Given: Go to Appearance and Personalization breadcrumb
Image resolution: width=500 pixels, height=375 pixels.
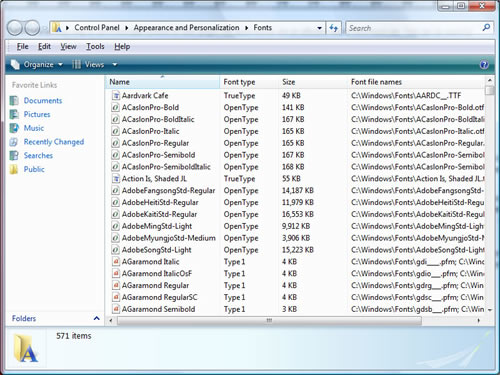Looking at the screenshot, I should (x=186, y=28).
